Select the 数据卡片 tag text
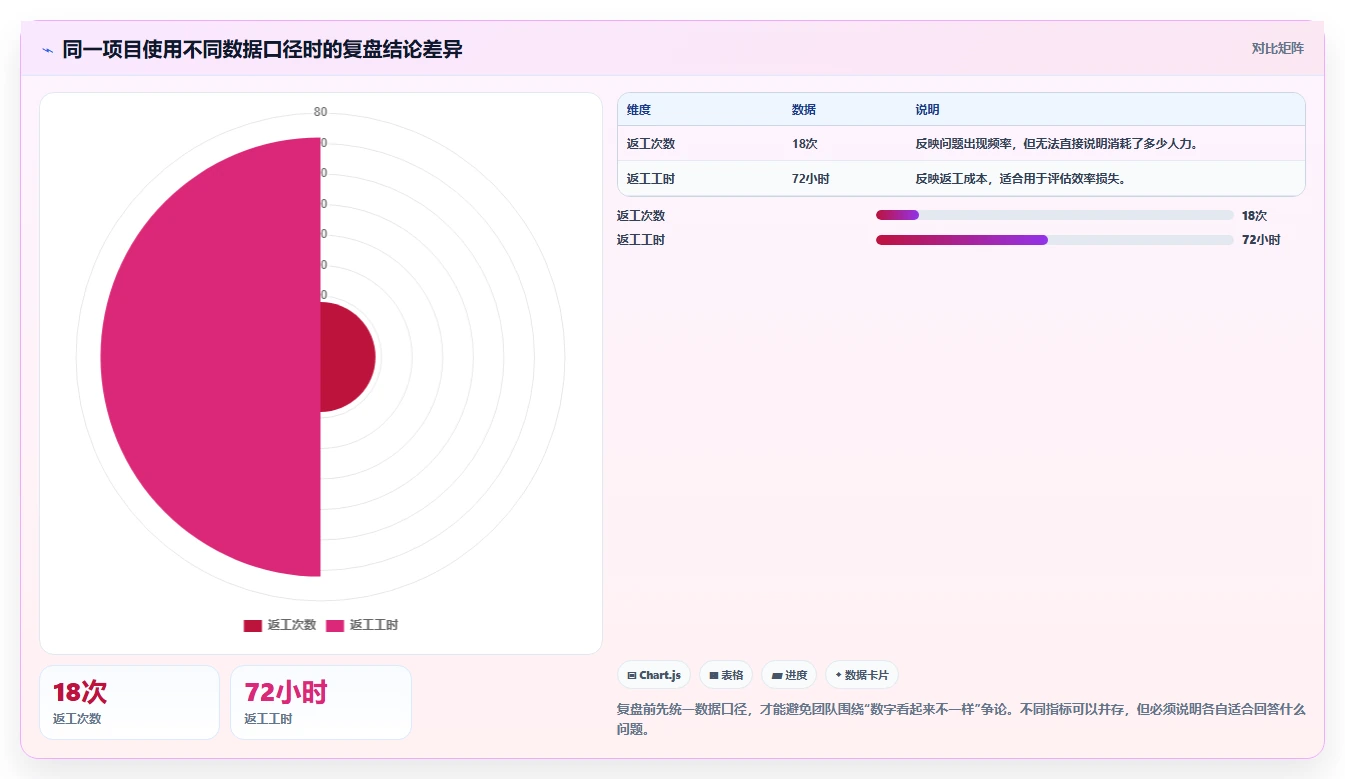Image resolution: width=1345 pixels, height=779 pixels. [x=867, y=675]
